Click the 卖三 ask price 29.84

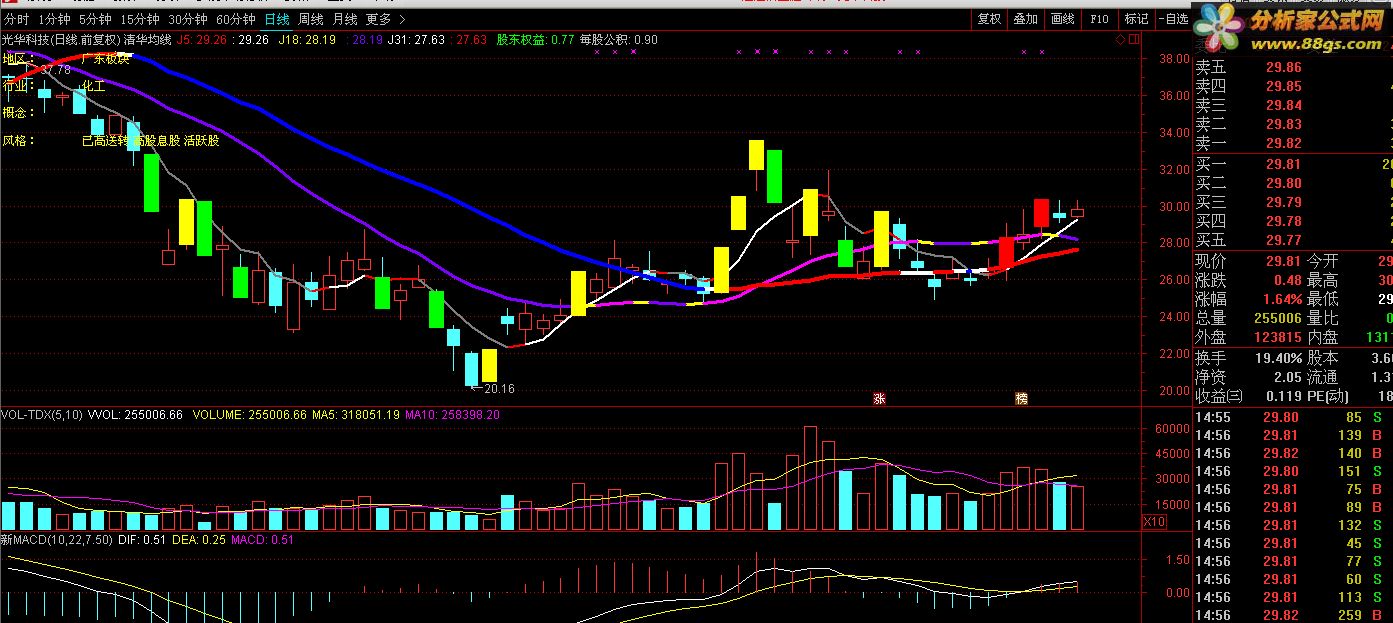1284,105
